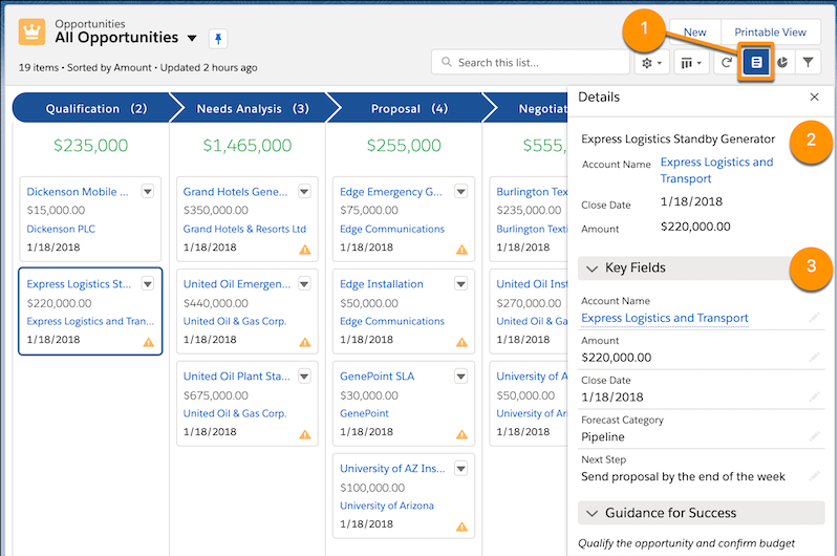Click Express Logistics Standby Generator title

(x=678, y=139)
